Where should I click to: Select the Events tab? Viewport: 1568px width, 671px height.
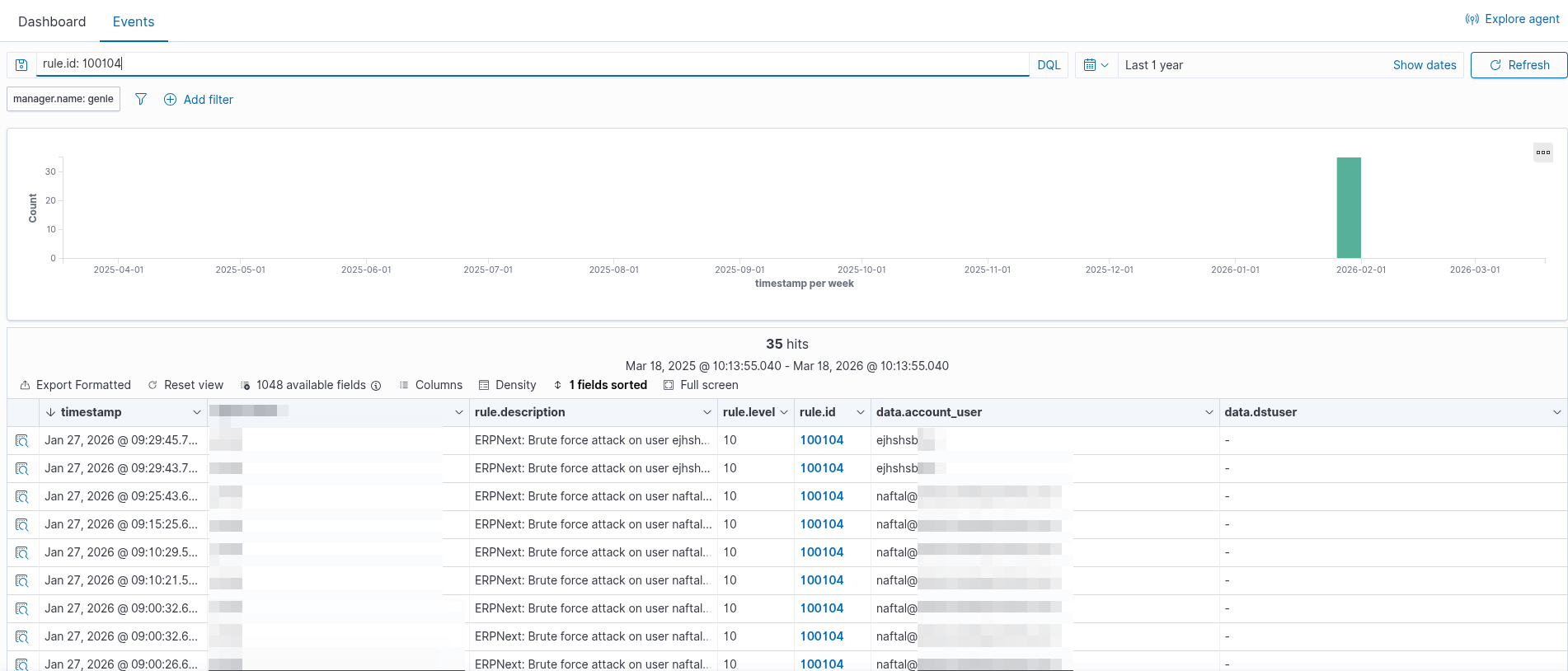[x=134, y=21]
